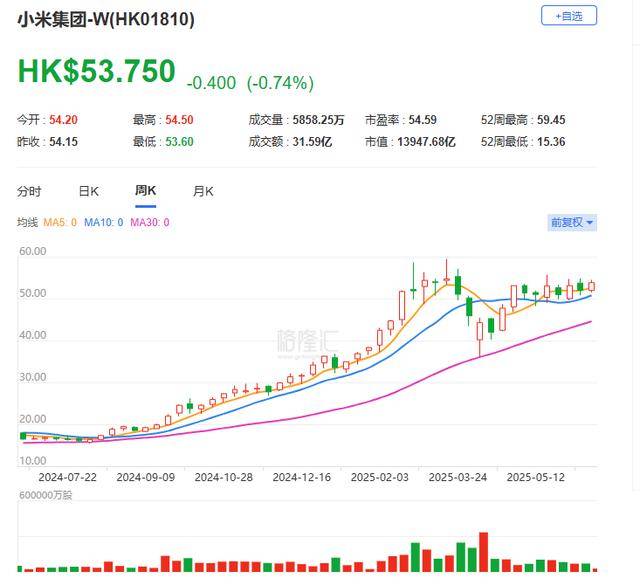Image resolution: width=640 pixels, height=585 pixels.
Task: Switch to the 月K monthly chart tab
Action: (203, 191)
